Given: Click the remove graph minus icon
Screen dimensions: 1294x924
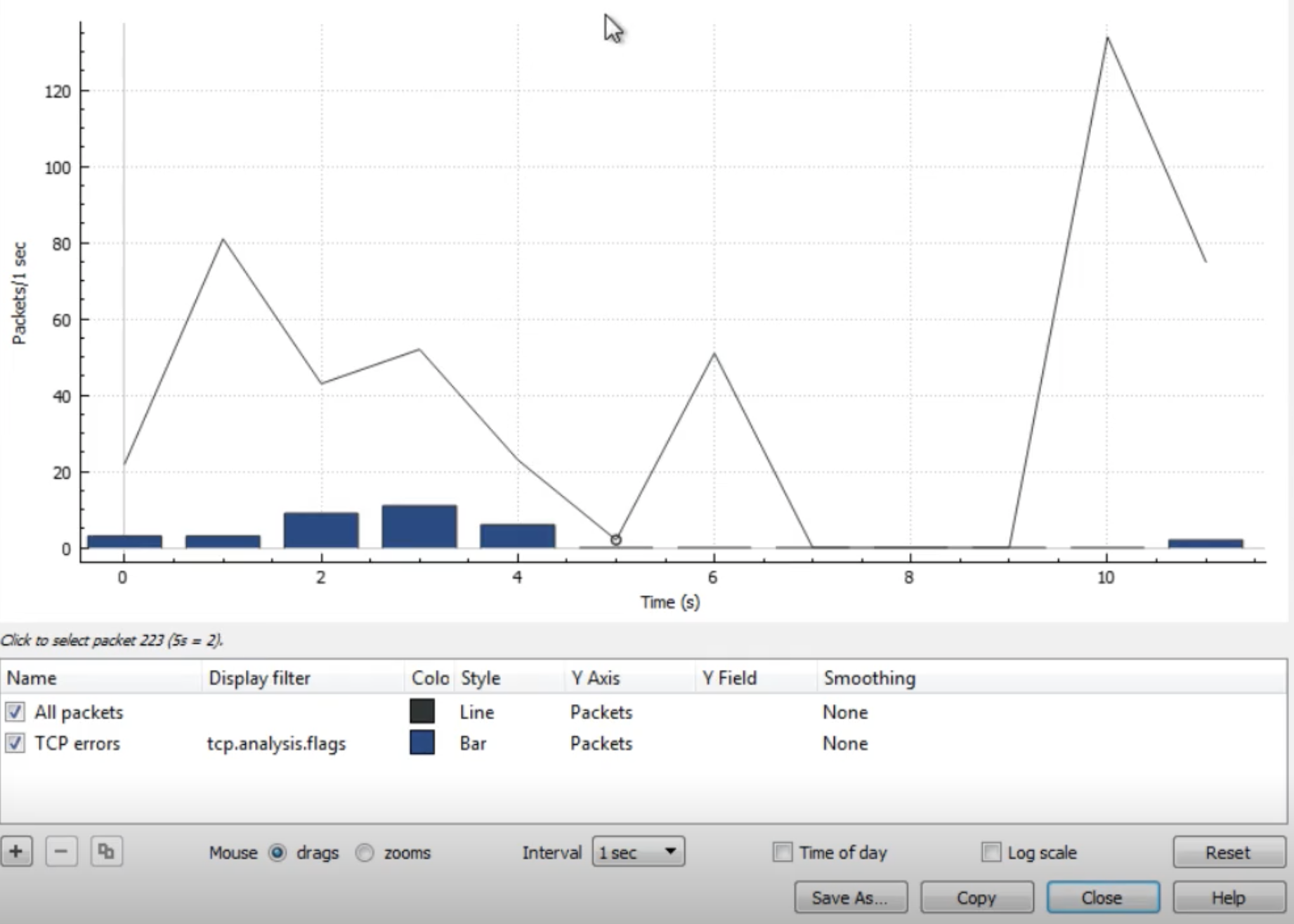Looking at the screenshot, I should coord(61,852).
